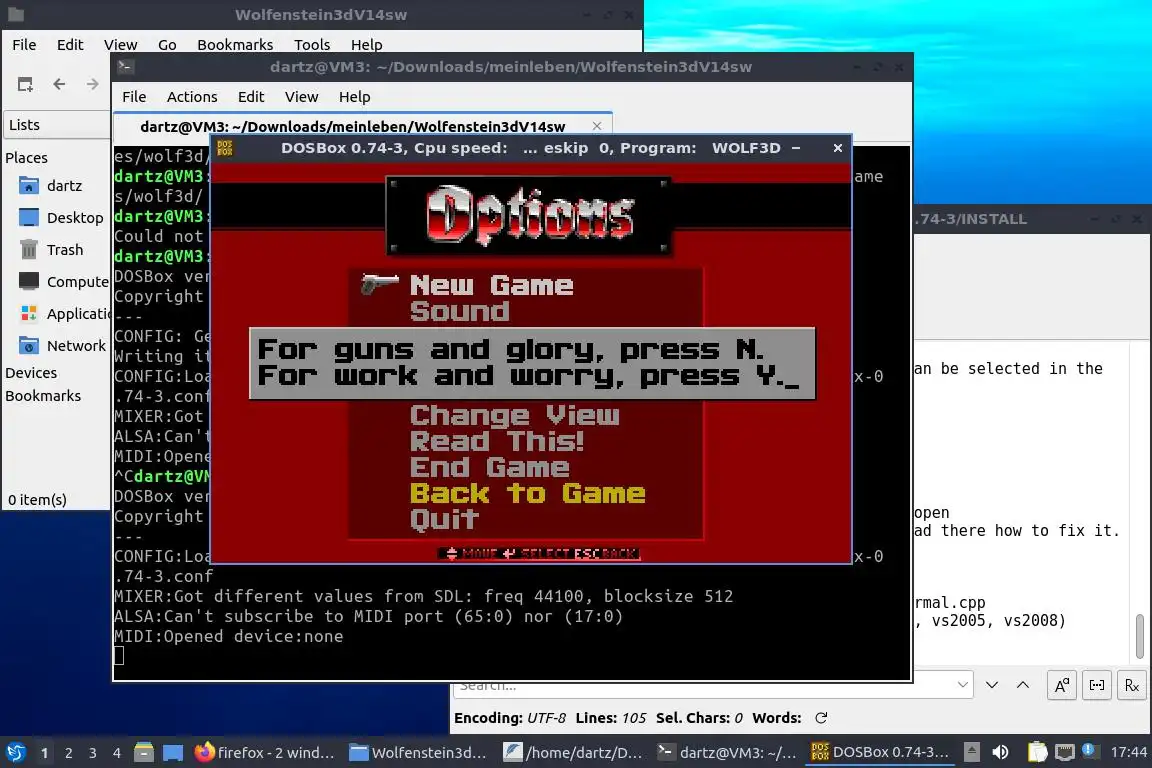
Task: Open the View menu in the file manager
Action: tap(120, 45)
